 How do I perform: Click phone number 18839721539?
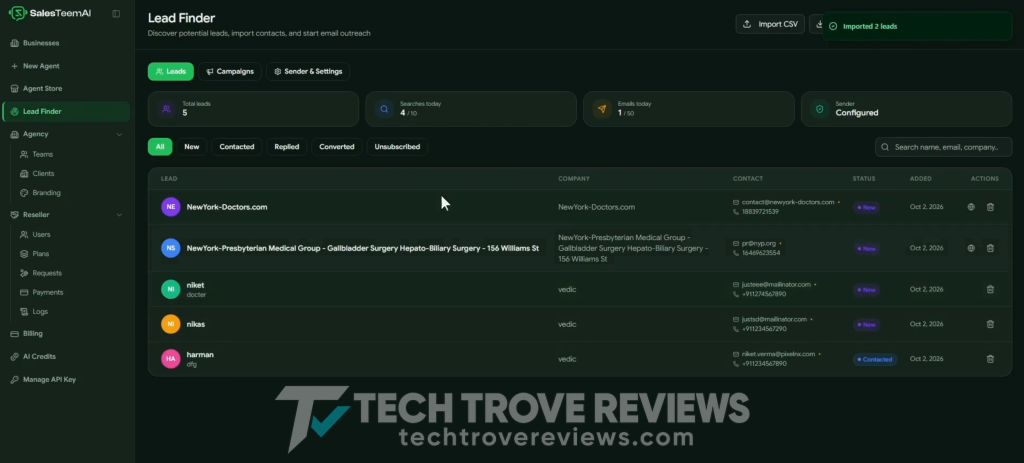click(x=760, y=212)
